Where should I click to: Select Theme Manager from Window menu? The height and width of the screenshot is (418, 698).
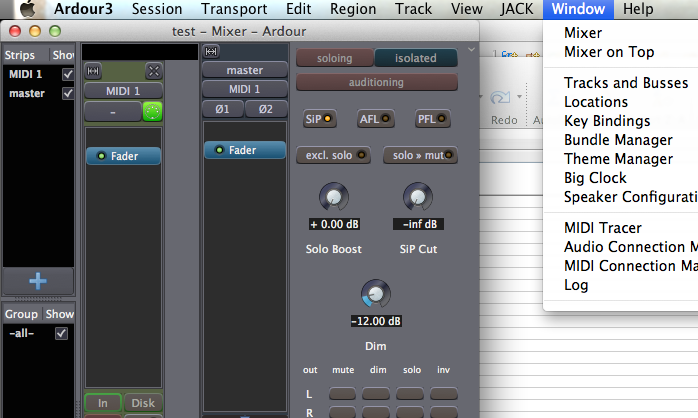(x=617, y=159)
